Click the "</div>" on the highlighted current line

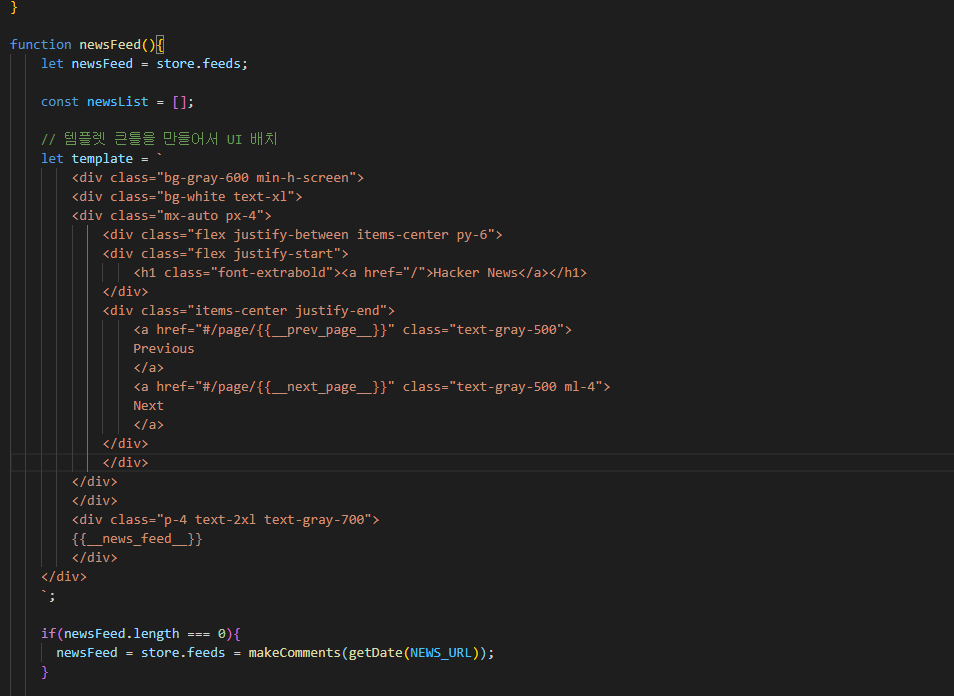point(125,462)
